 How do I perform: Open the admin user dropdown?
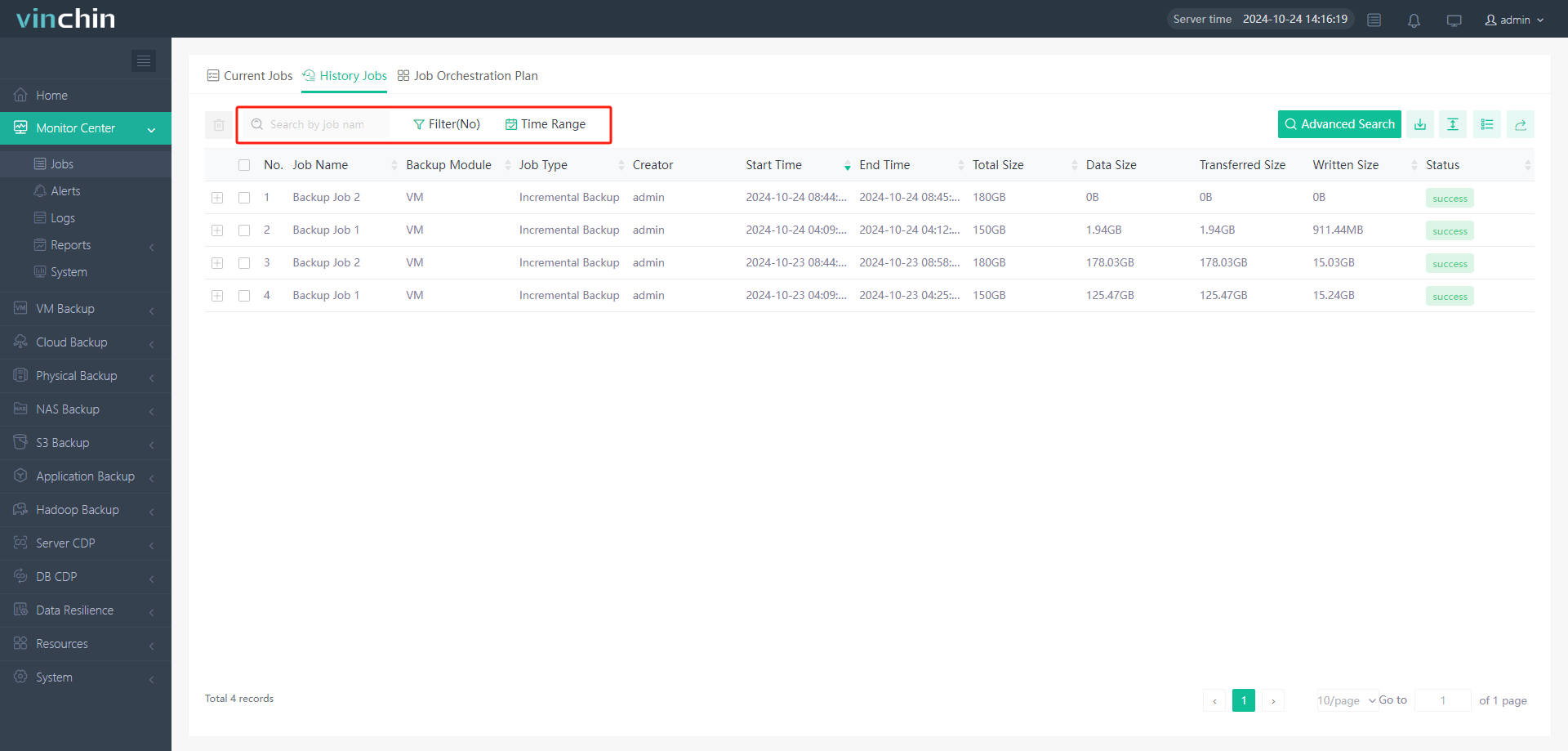click(x=1514, y=20)
